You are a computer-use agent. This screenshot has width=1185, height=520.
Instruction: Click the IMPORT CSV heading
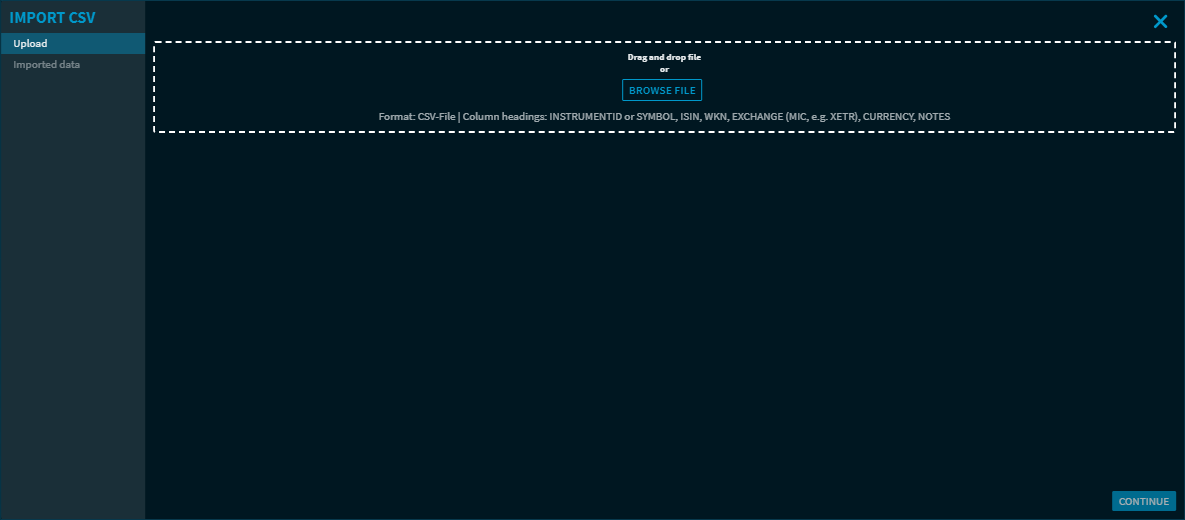53,18
